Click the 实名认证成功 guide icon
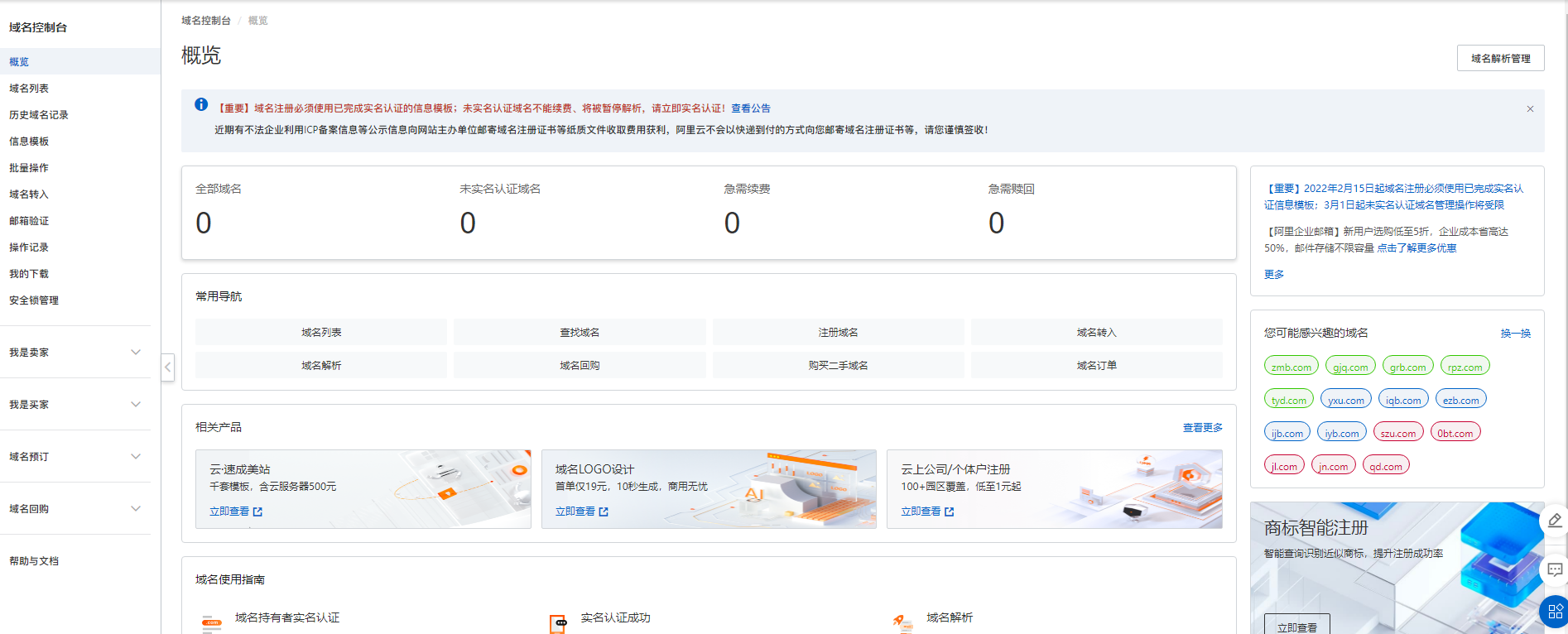Viewport: 1568px width, 634px height. pyautogui.click(x=558, y=623)
